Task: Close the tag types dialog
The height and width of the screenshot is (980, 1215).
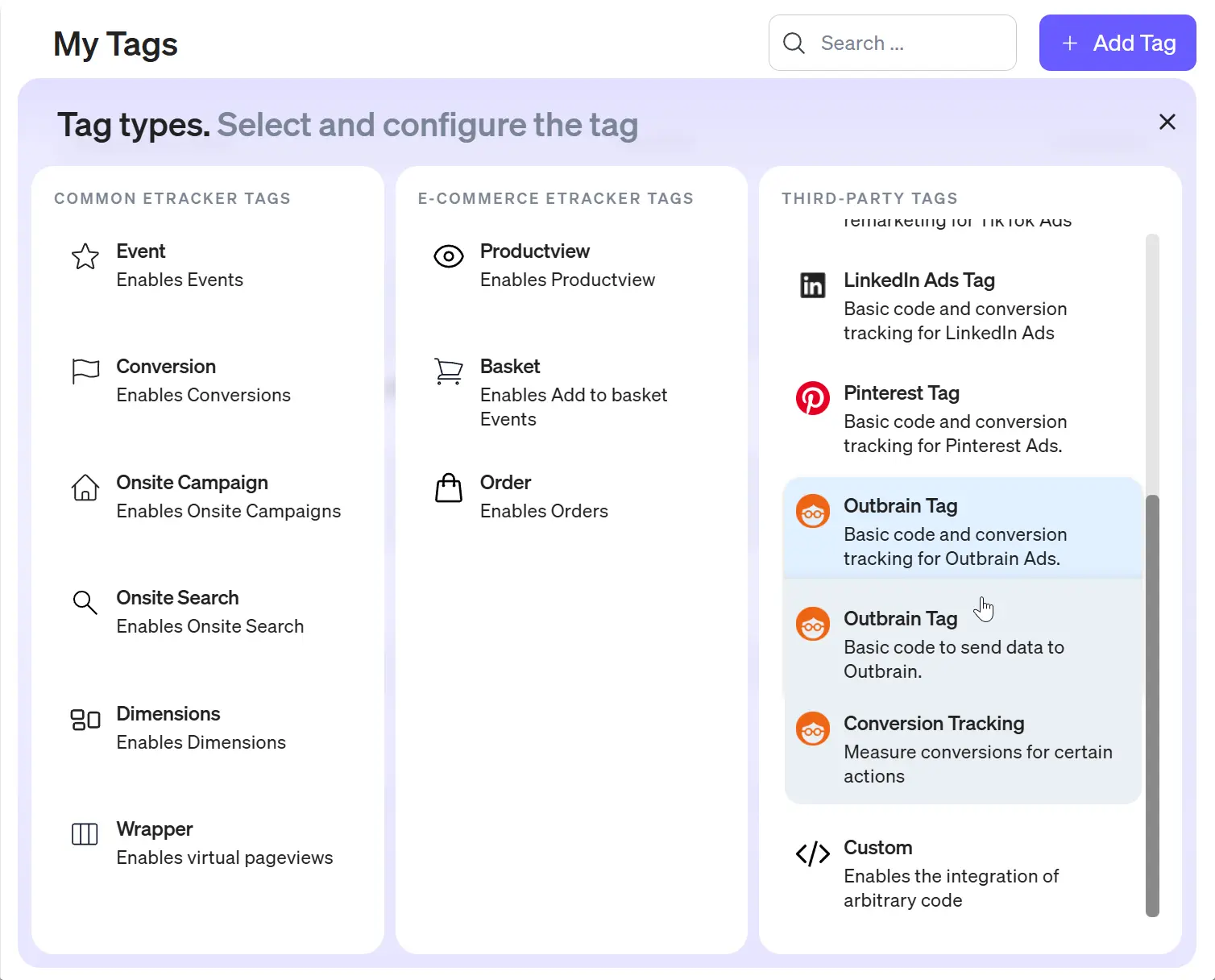Action: tap(1167, 122)
